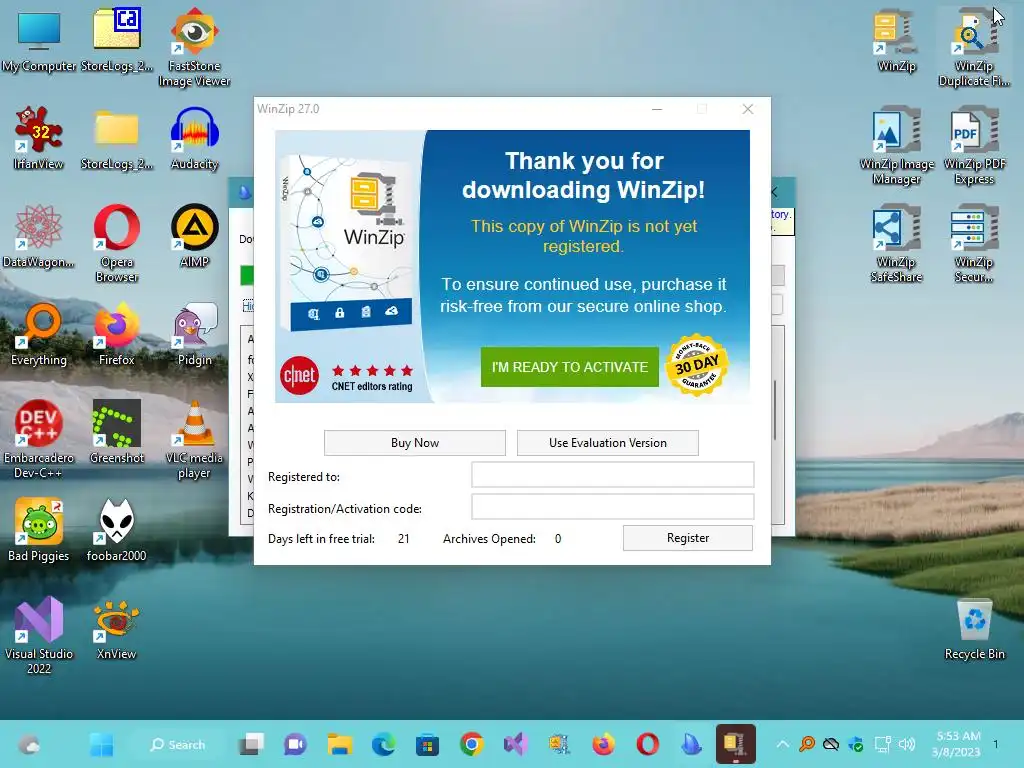Launch WinZip Duplicate File Finder shortcut

(x=974, y=47)
